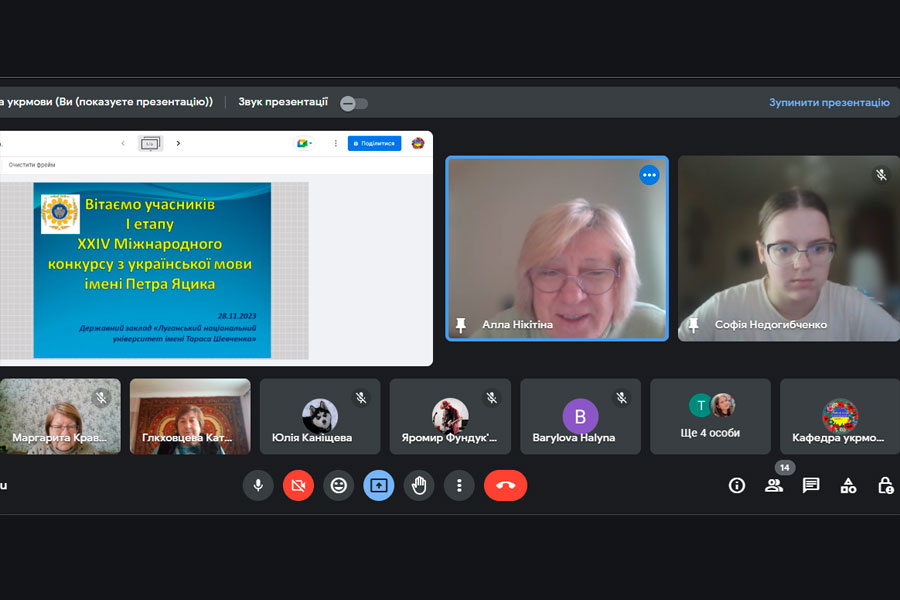Open host controls lock icon
900x600 pixels.
coord(885,486)
